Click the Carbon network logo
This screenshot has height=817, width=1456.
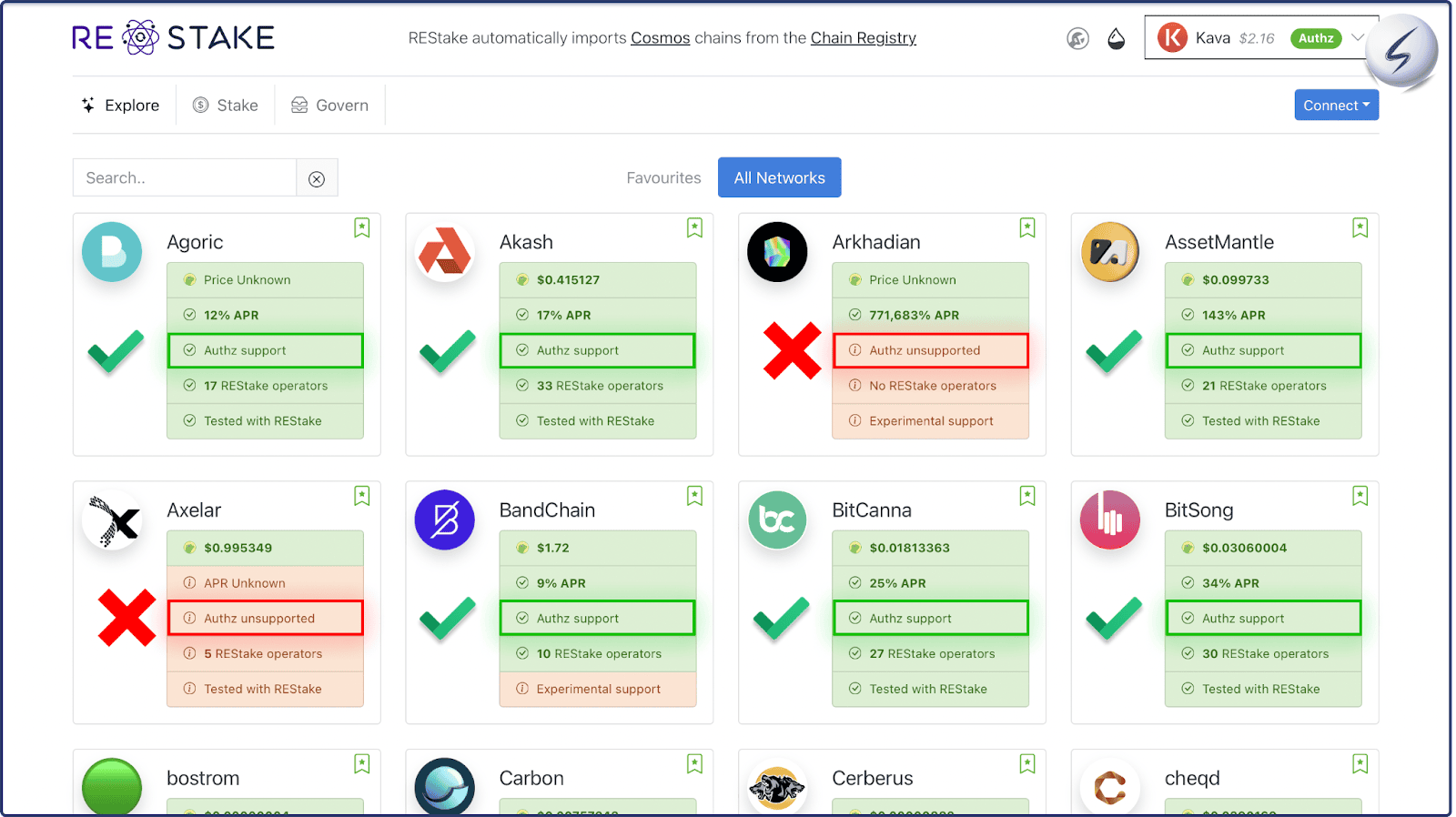pyautogui.click(x=445, y=786)
